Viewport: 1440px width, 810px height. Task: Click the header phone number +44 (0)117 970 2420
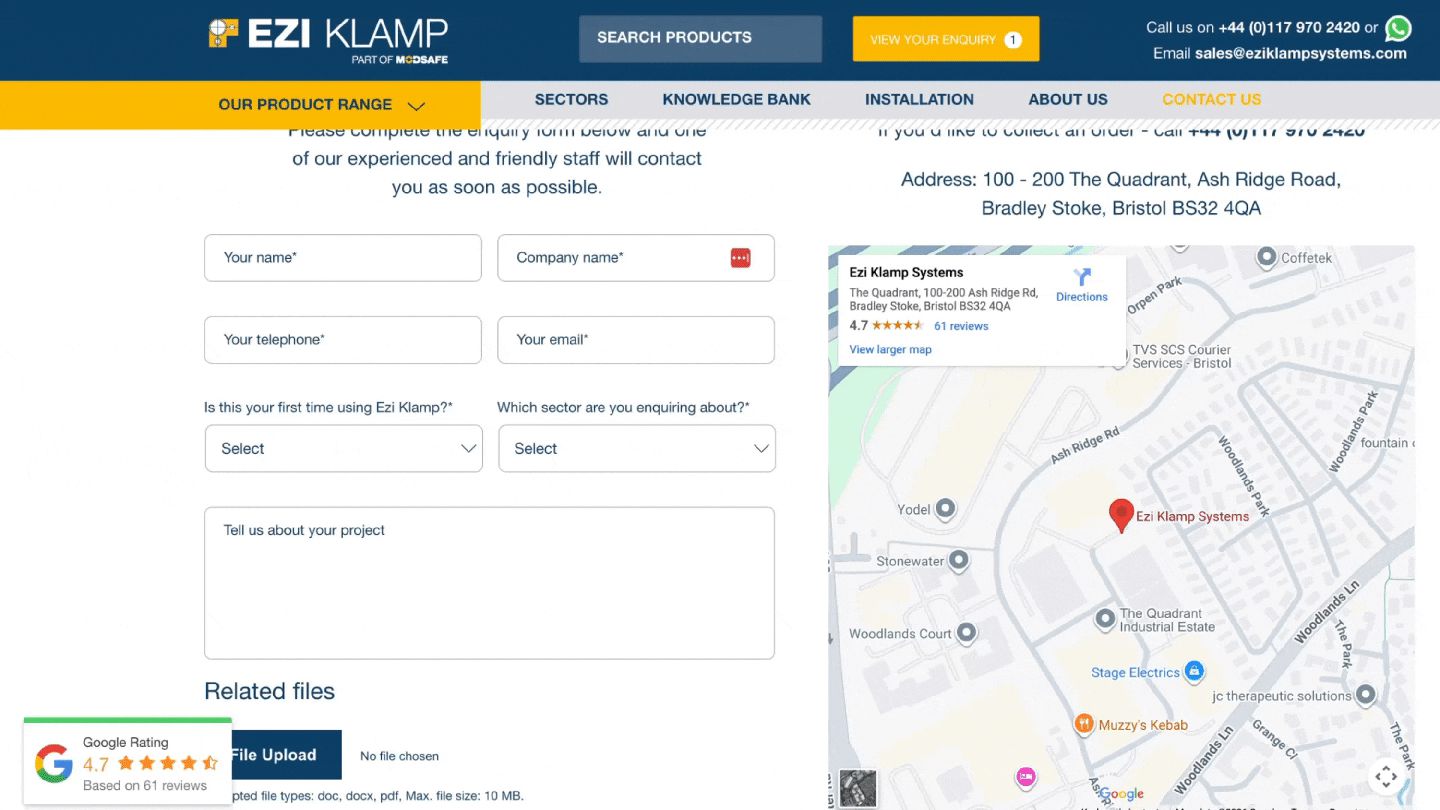point(1289,27)
